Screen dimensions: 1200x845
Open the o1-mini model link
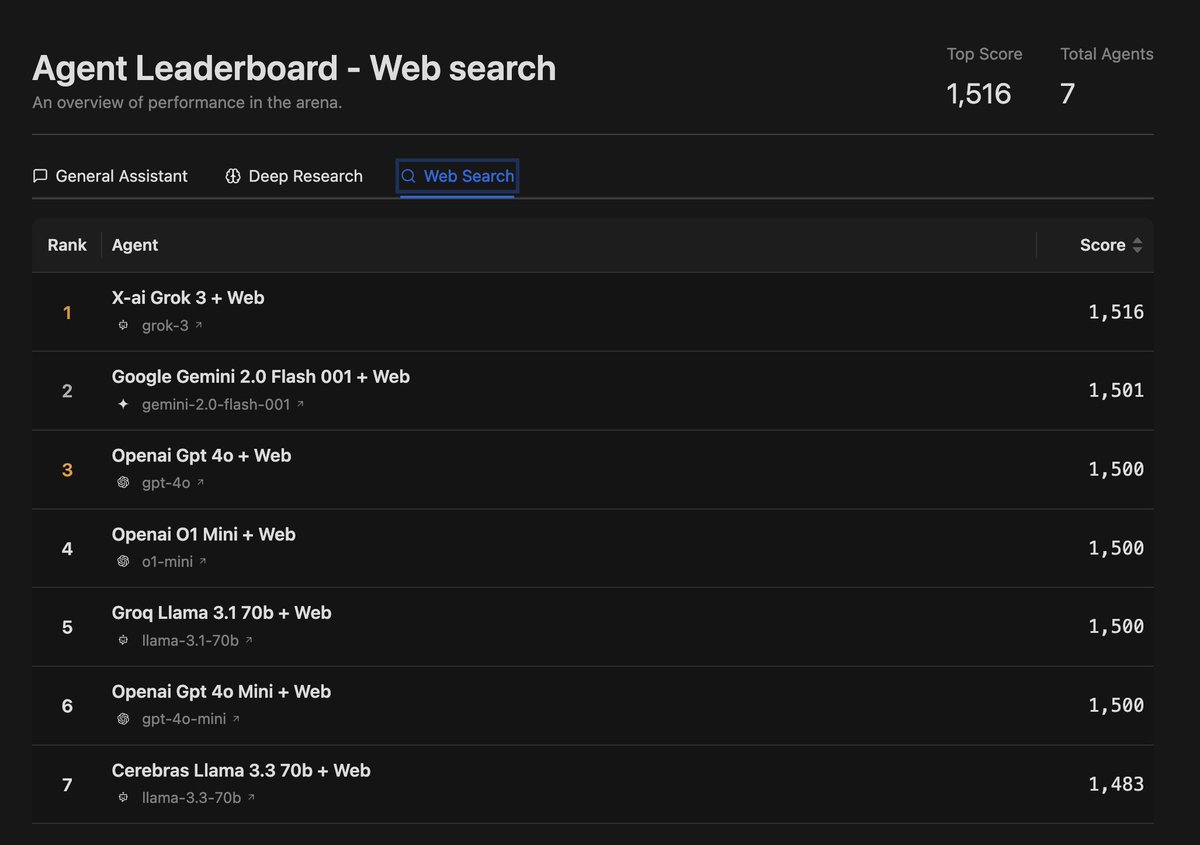tap(167, 562)
